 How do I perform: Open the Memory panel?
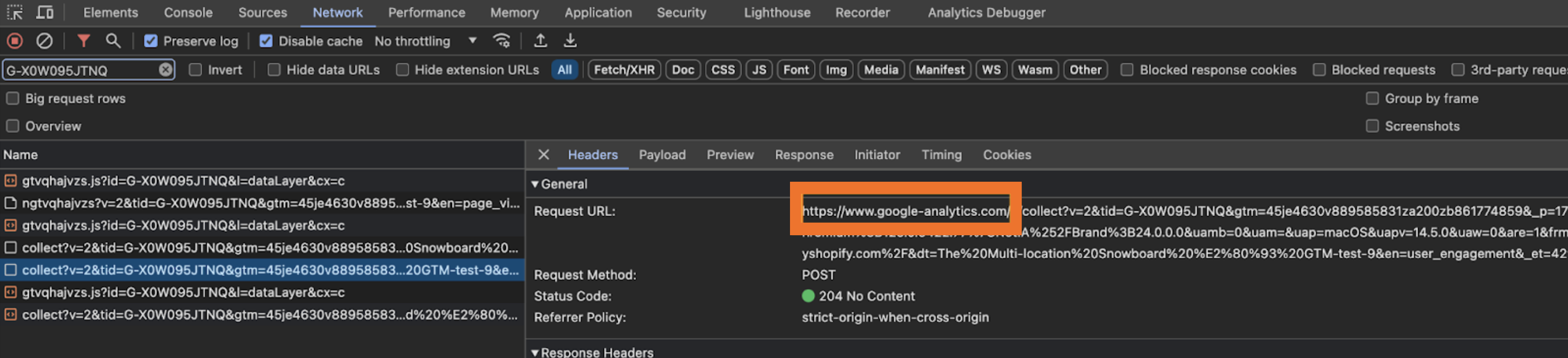514,12
